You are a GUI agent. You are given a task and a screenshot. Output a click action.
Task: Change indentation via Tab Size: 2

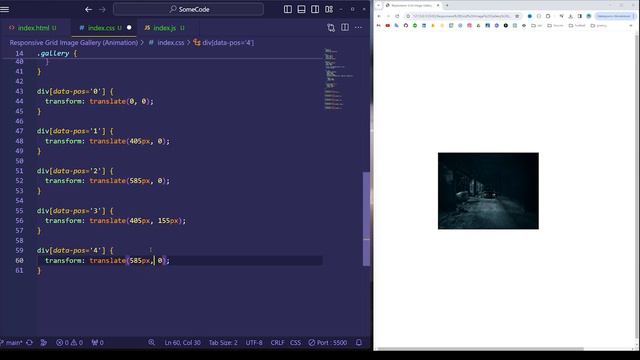coord(223,342)
